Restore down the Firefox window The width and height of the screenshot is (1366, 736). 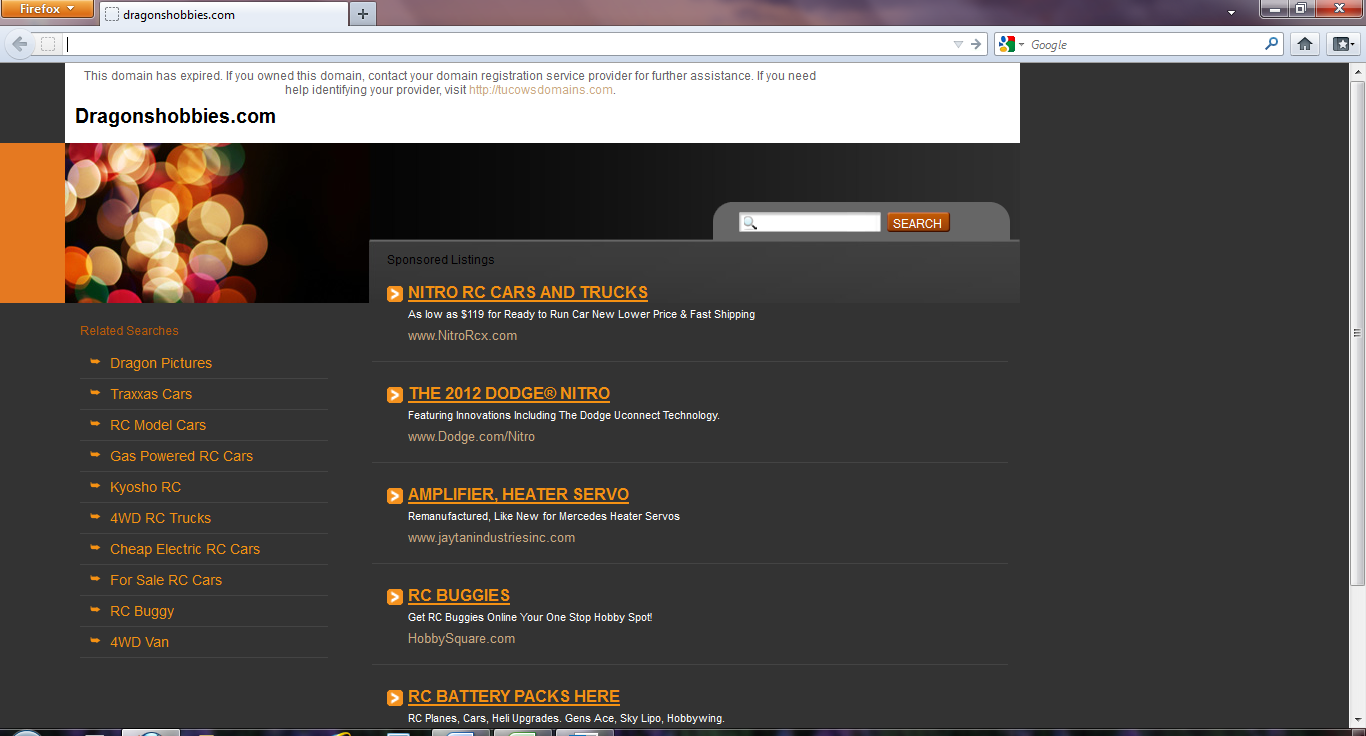[x=1300, y=9]
